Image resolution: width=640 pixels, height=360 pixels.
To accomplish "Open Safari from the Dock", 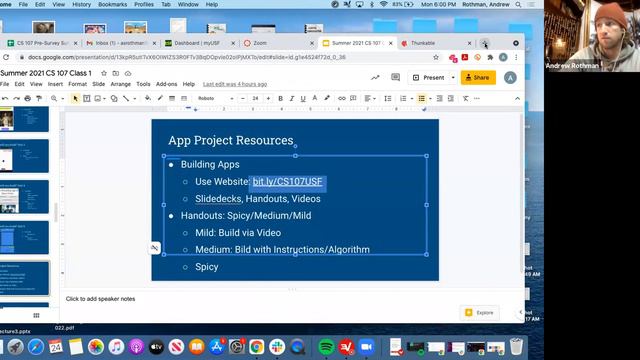I will click(x=36, y=347).
